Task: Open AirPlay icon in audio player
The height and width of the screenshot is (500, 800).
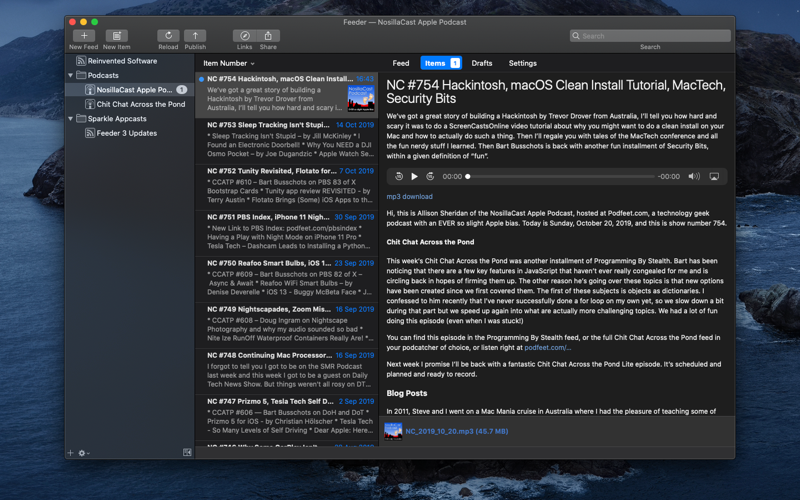Action: (x=714, y=177)
